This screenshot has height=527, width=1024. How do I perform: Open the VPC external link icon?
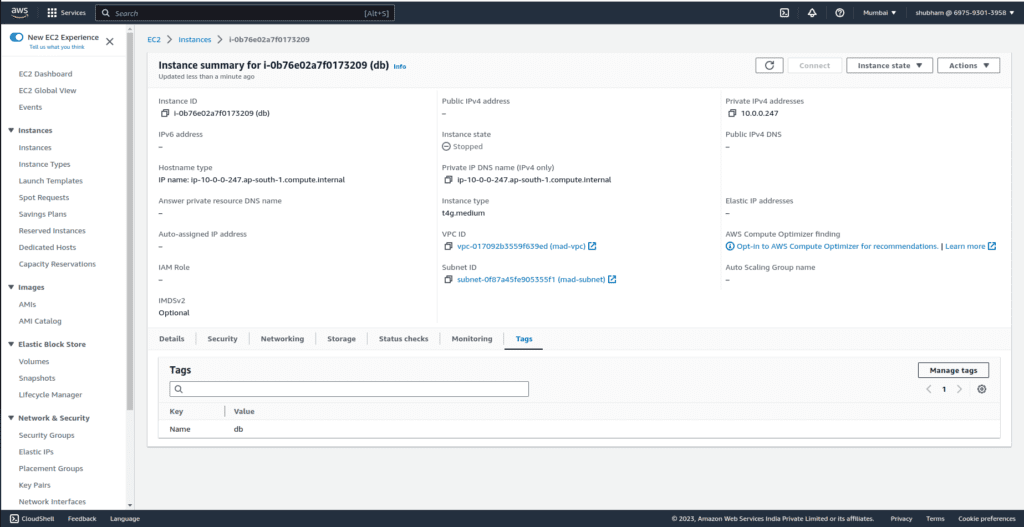pos(592,246)
